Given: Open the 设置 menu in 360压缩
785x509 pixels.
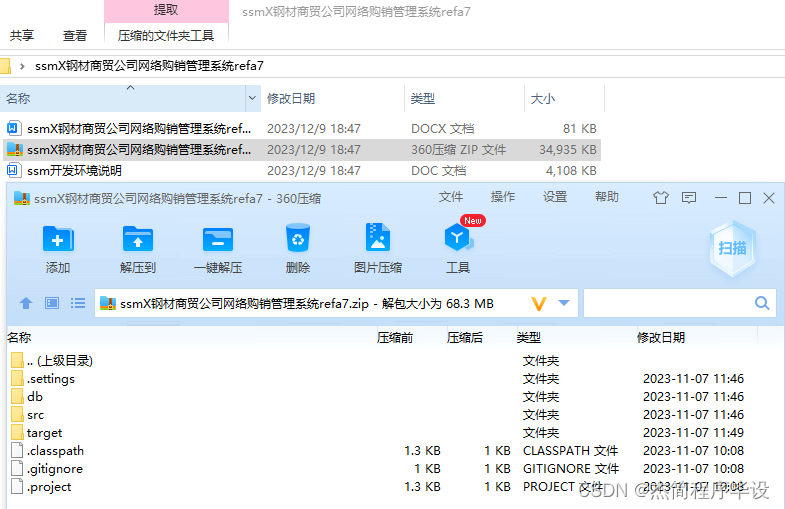Looking at the screenshot, I should point(555,197).
